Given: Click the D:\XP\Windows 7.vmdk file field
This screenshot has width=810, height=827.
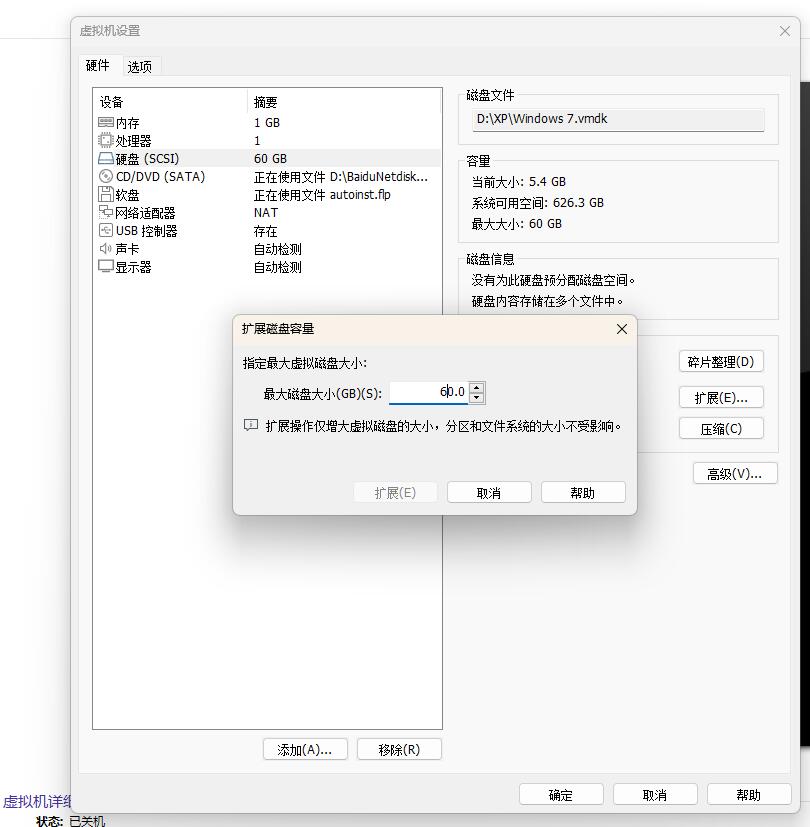Looking at the screenshot, I should pyautogui.click(x=618, y=119).
